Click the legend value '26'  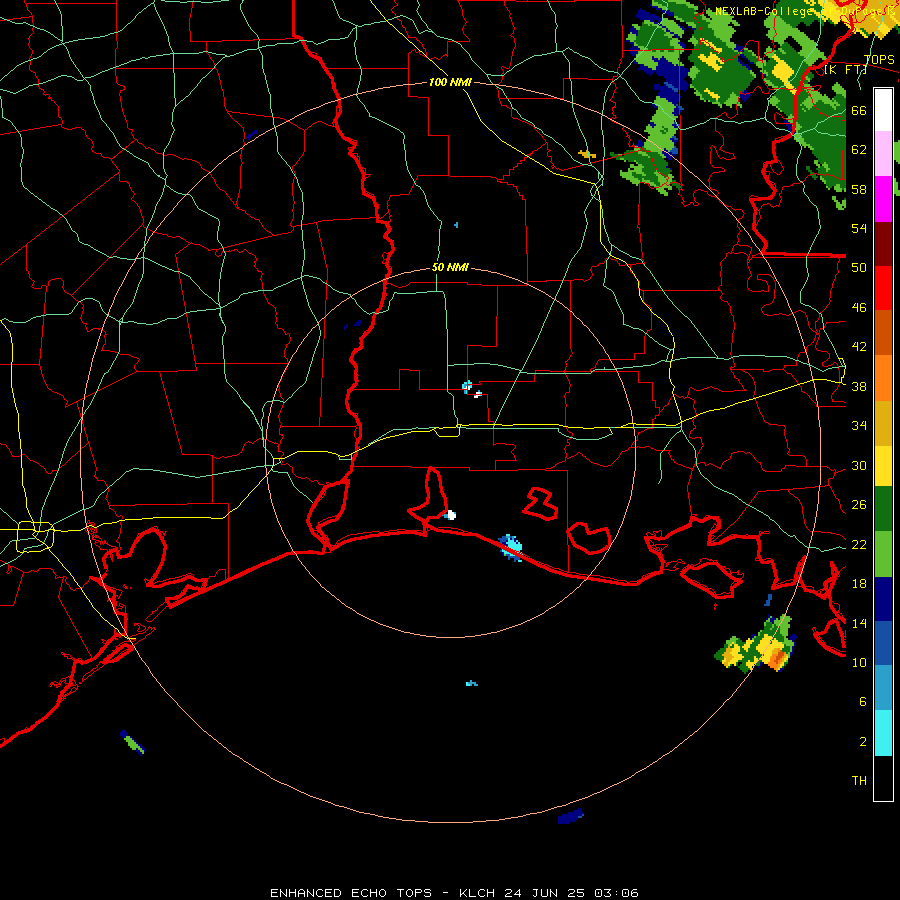[859, 505]
